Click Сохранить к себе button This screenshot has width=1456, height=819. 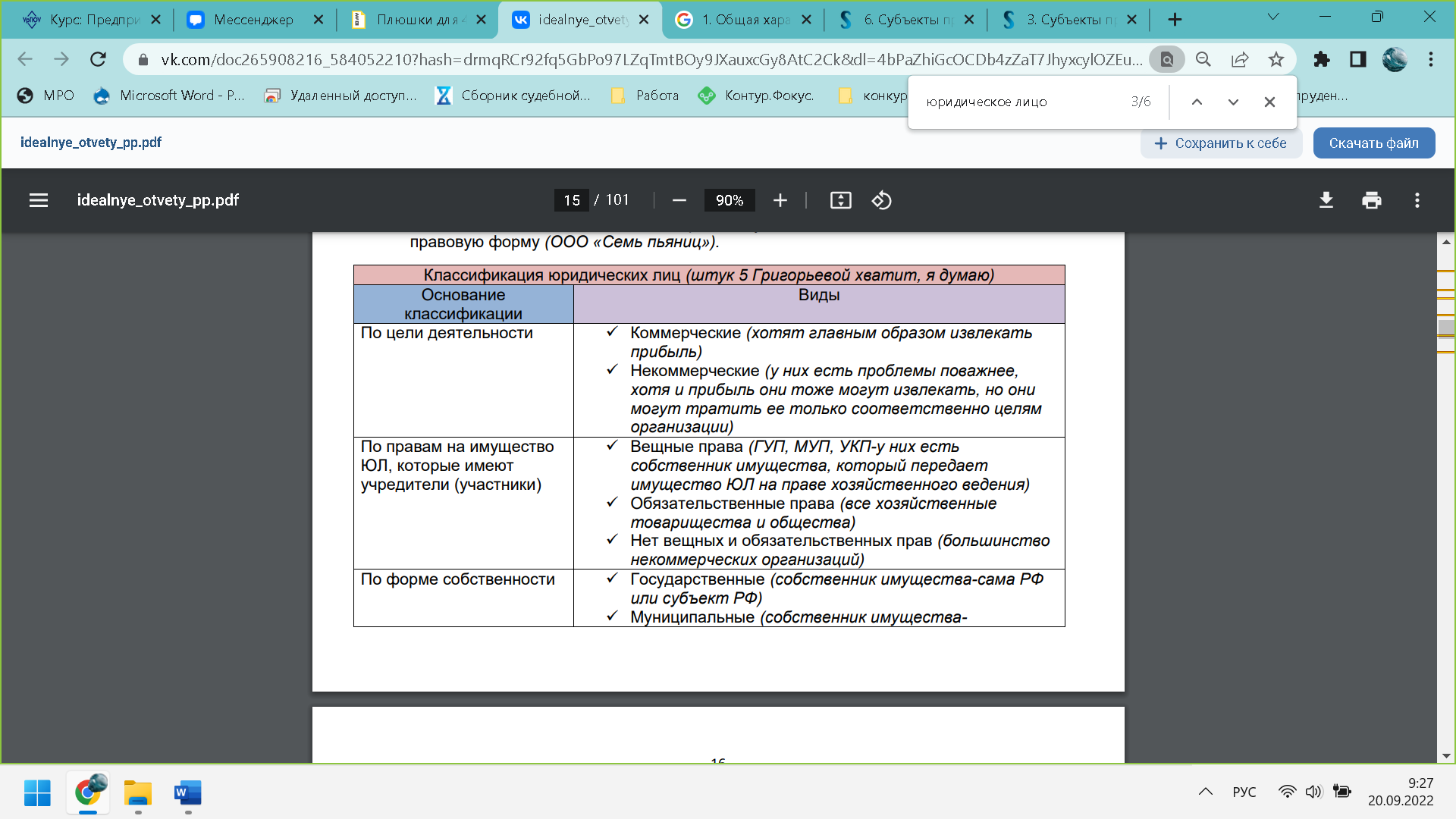coord(1221,143)
